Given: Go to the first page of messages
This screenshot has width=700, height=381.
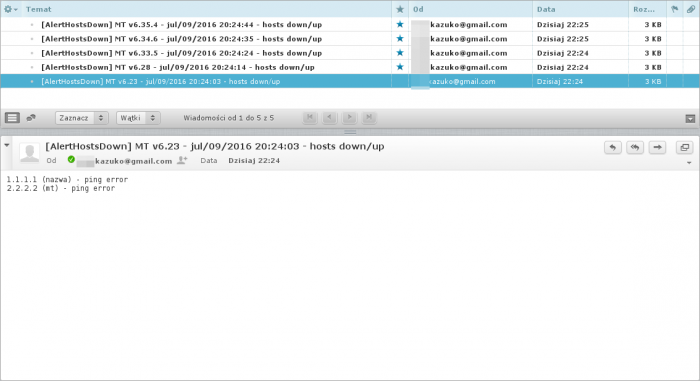Looking at the screenshot, I should (309, 117).
